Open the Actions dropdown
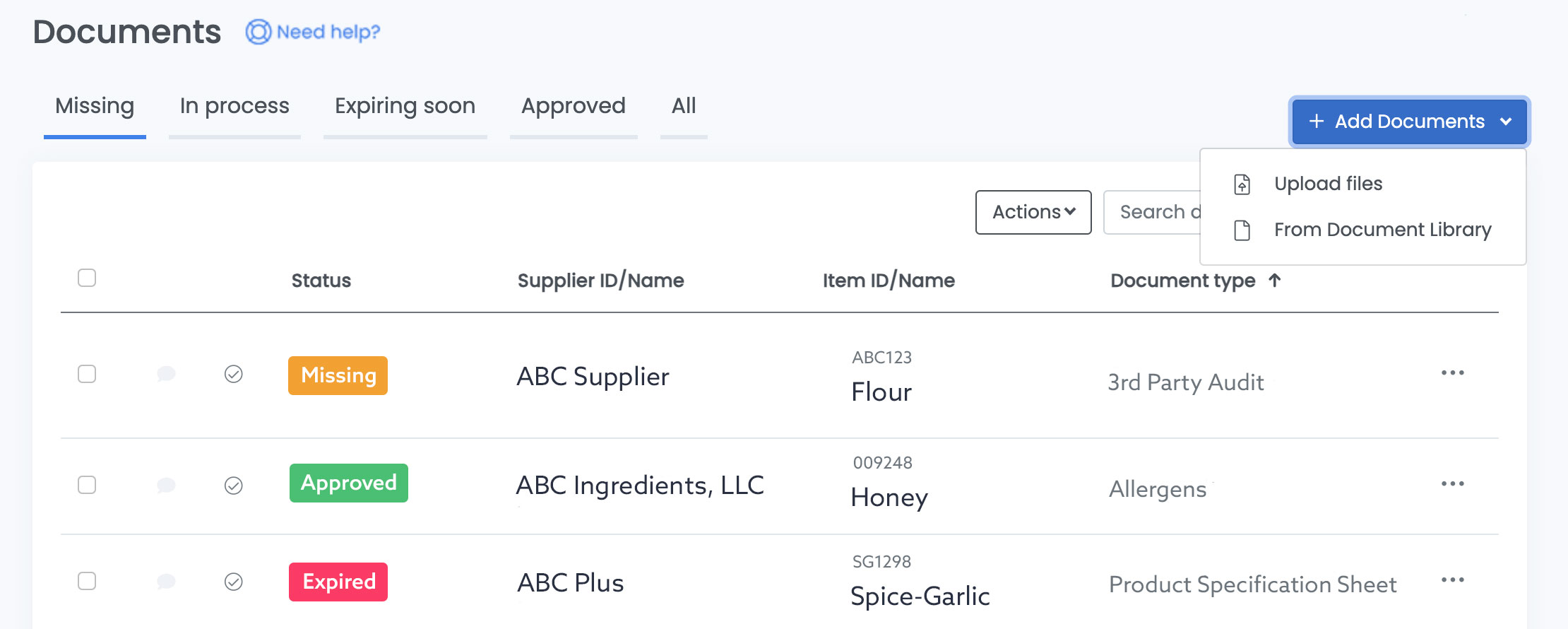This screenshot has width=1568, height=629. pos(1033,212)
